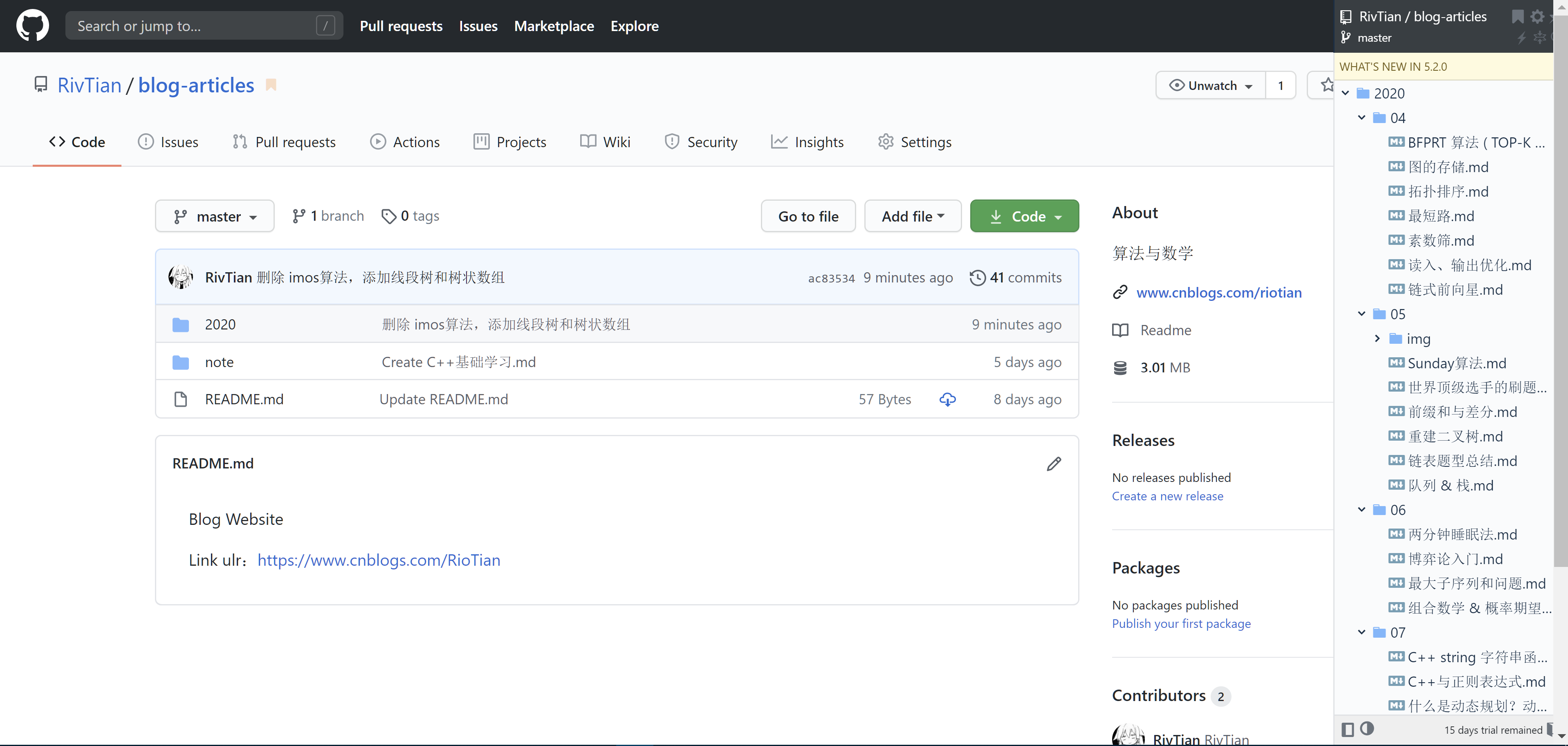Click the lightning bolt icon in Octotree
Screen dimensions: 1568x746
coord(1521,38)
